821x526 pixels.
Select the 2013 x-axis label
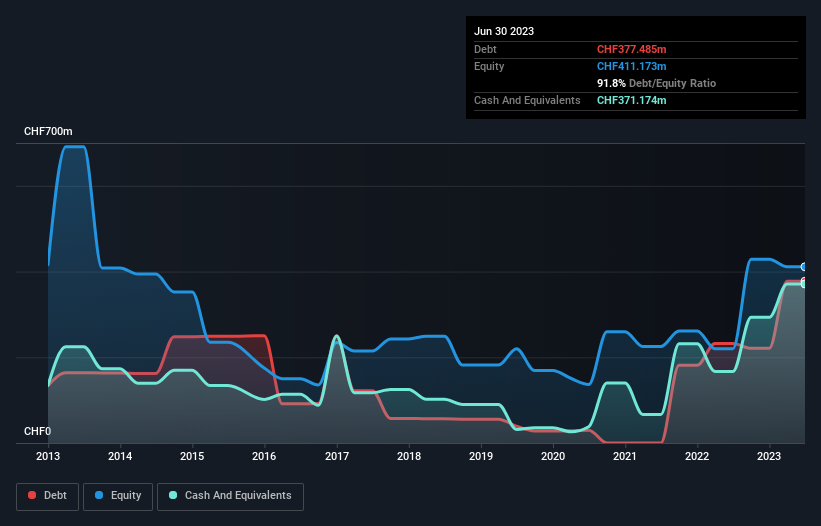point(48,456)
